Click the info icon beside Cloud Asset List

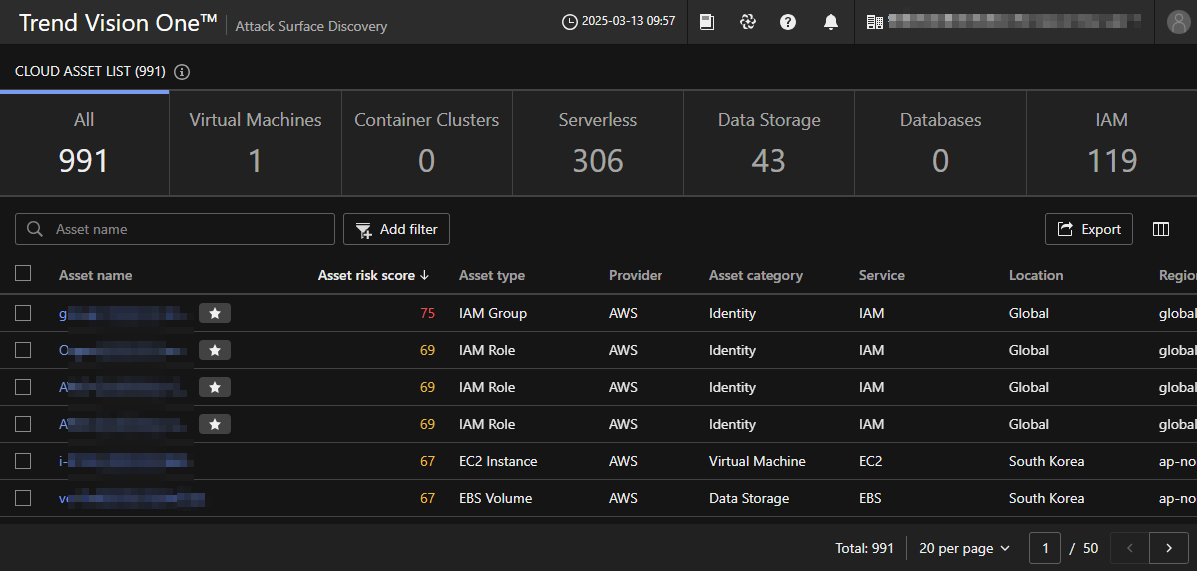[182, 72]
